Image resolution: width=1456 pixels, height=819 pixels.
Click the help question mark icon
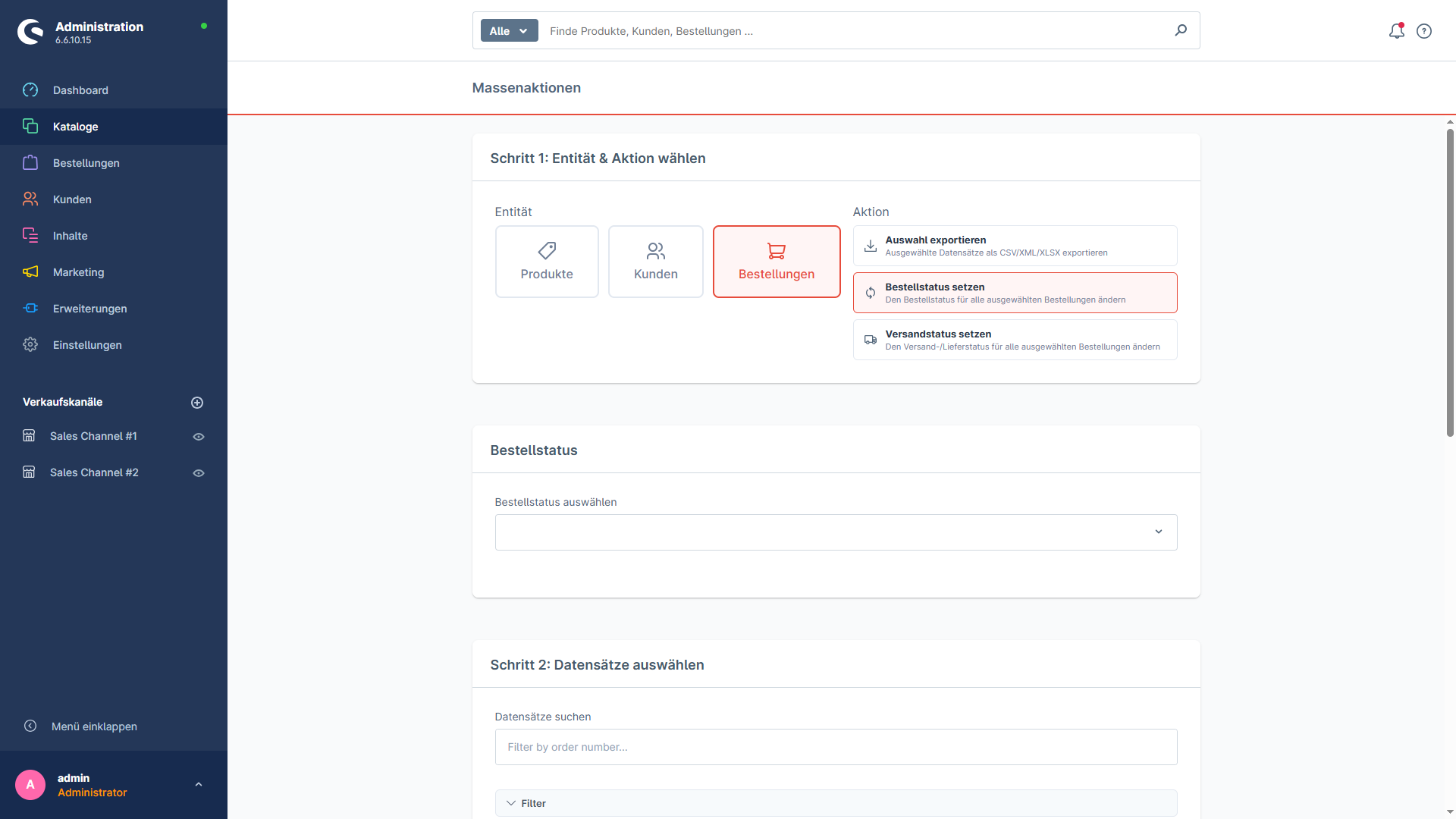(1424, 31)
